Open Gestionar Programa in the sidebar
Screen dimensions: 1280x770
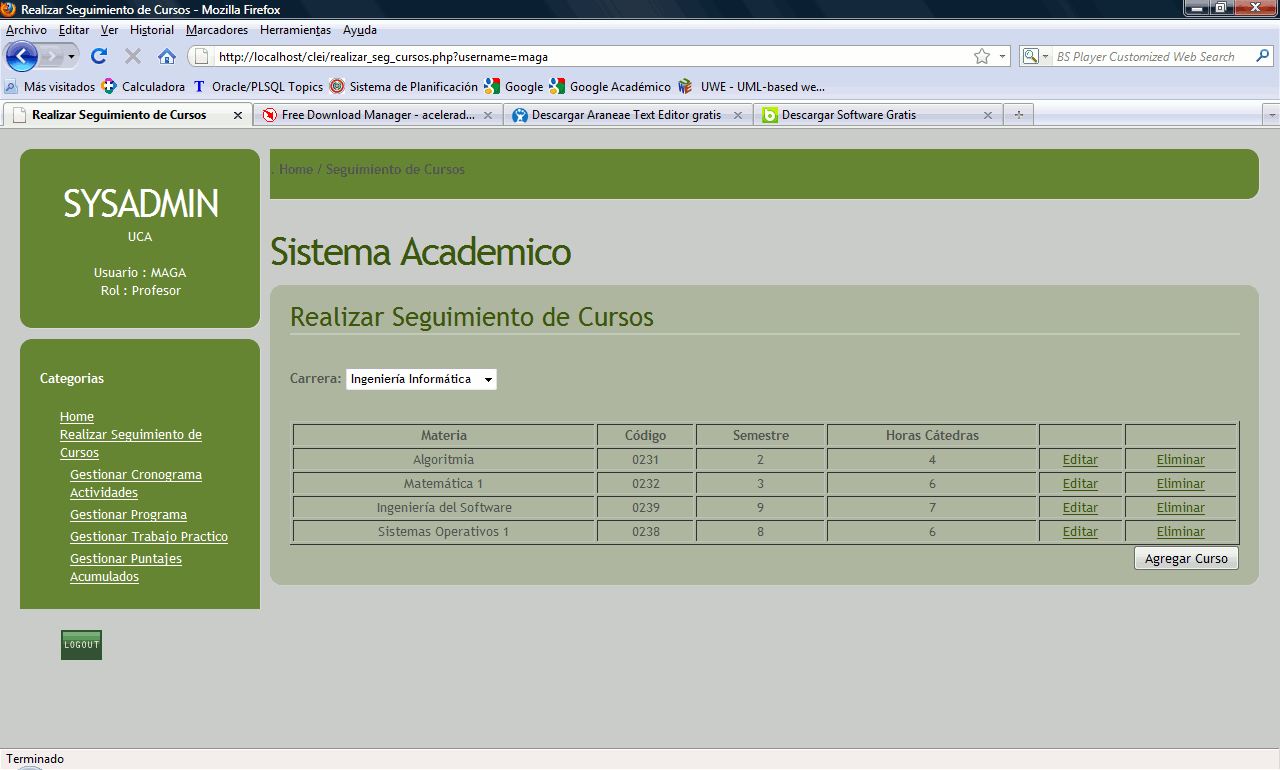click(x=128, y=515)
